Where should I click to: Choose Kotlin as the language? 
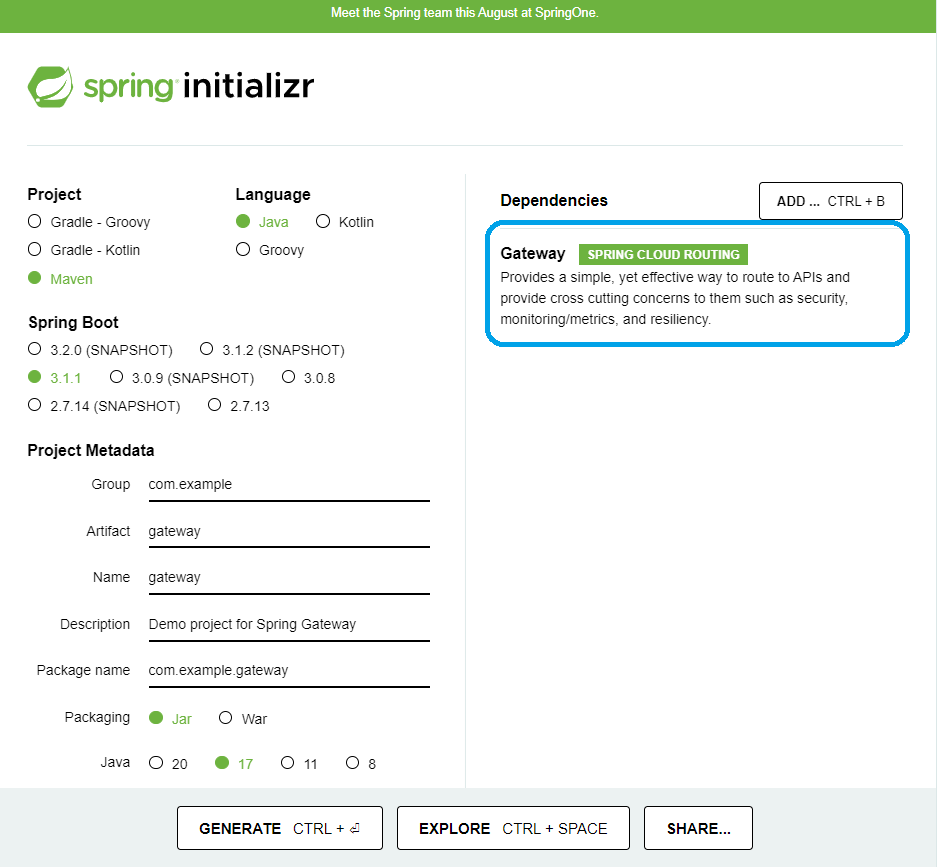click(345, 222)
